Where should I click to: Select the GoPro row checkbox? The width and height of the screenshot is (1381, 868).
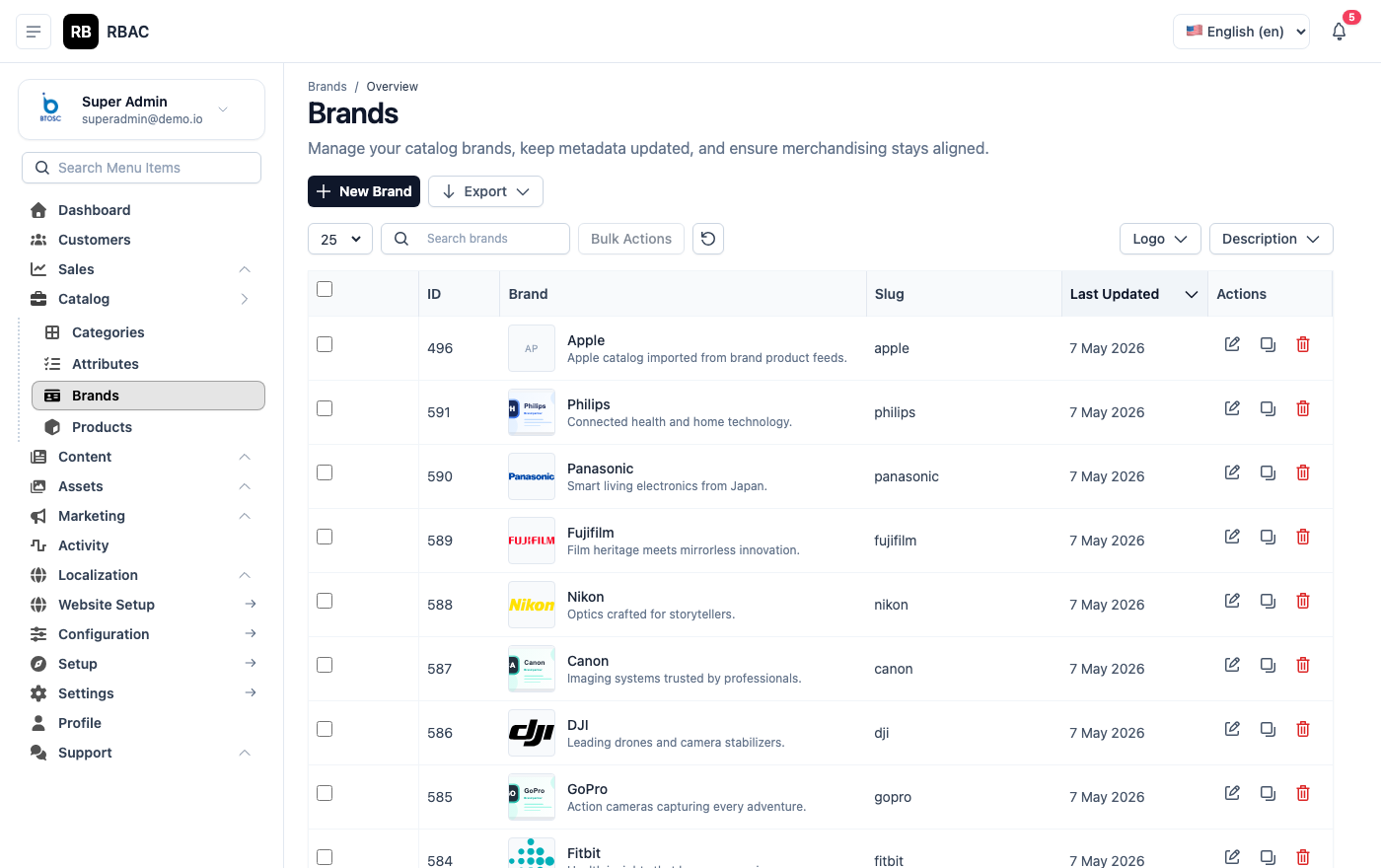click(325, 793)
